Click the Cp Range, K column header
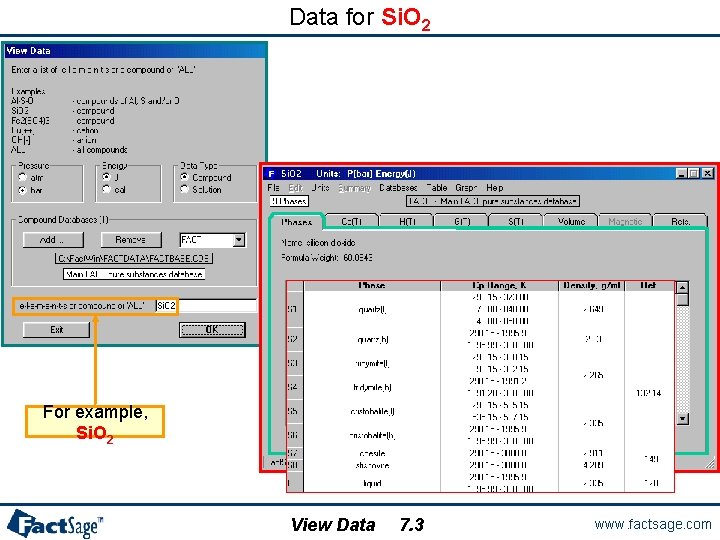 coord(499,286)
